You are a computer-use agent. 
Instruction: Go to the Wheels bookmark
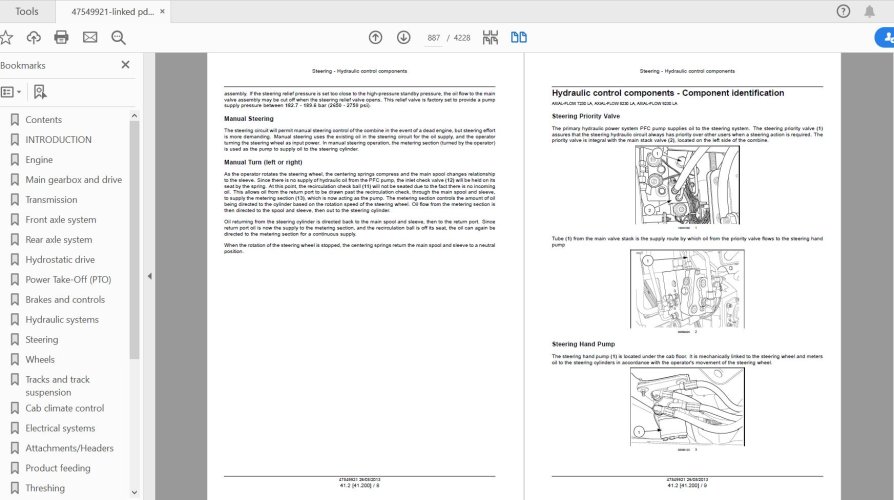(x=40, y=359)
